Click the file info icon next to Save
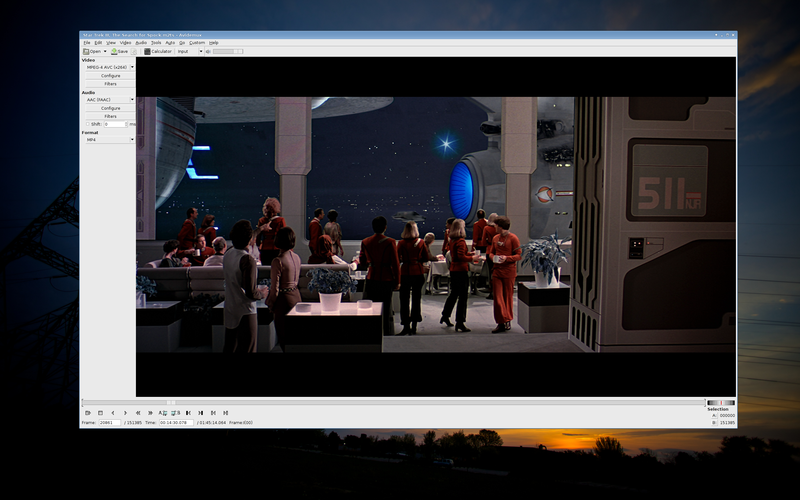 coord(134,52)
